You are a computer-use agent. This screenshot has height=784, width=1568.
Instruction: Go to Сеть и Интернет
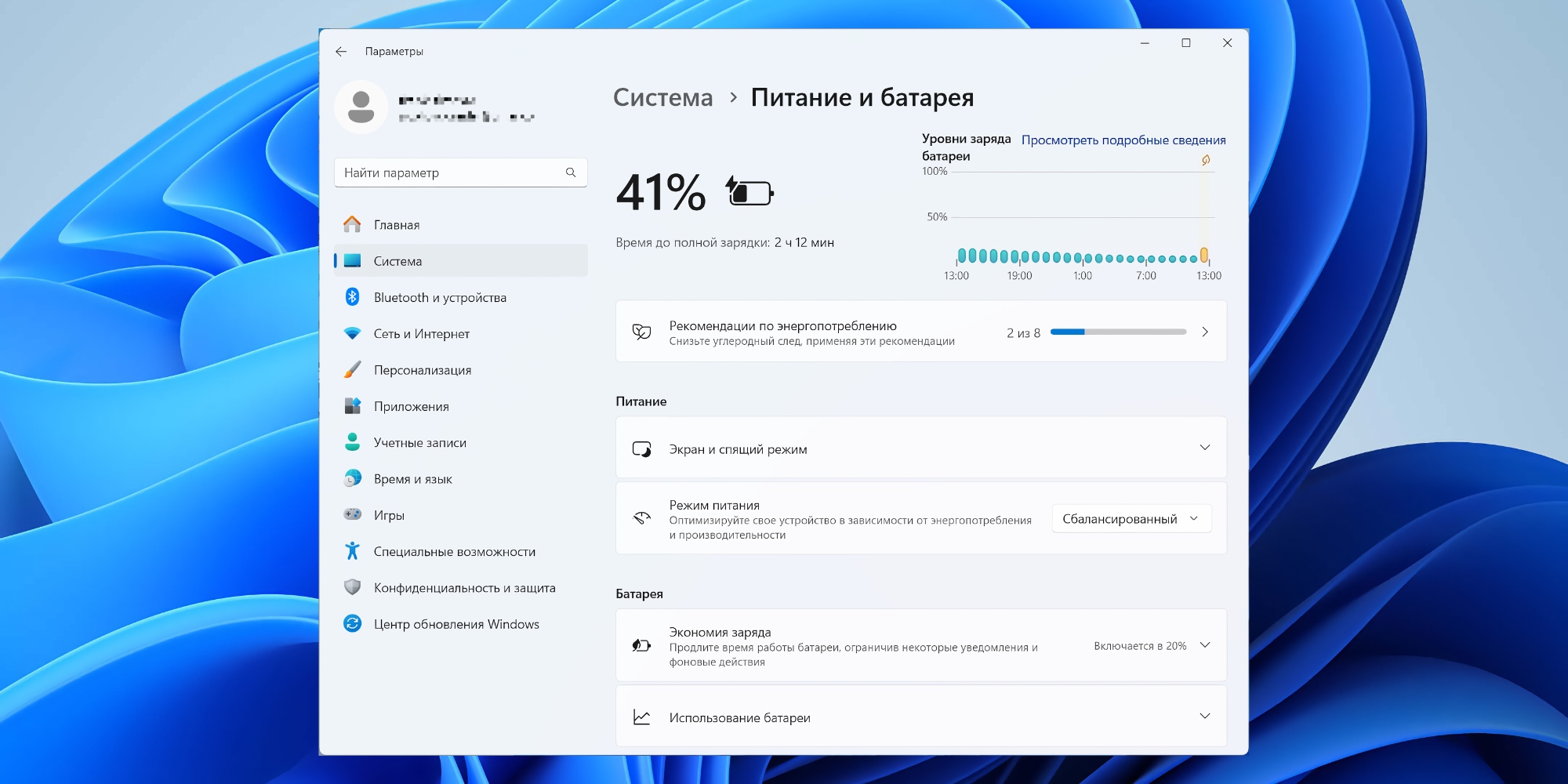461,333
